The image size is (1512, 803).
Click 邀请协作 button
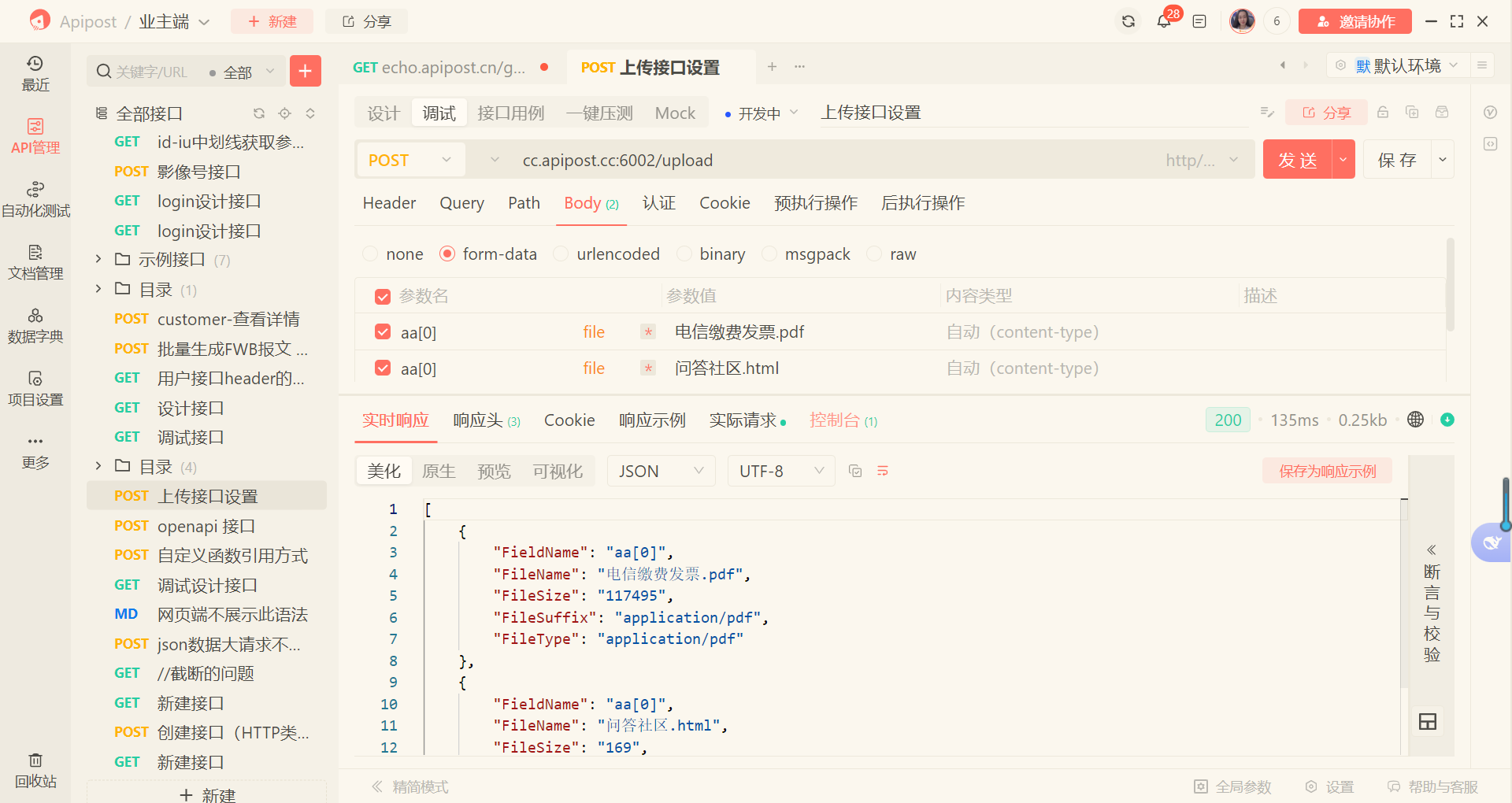coord(1355,21)
